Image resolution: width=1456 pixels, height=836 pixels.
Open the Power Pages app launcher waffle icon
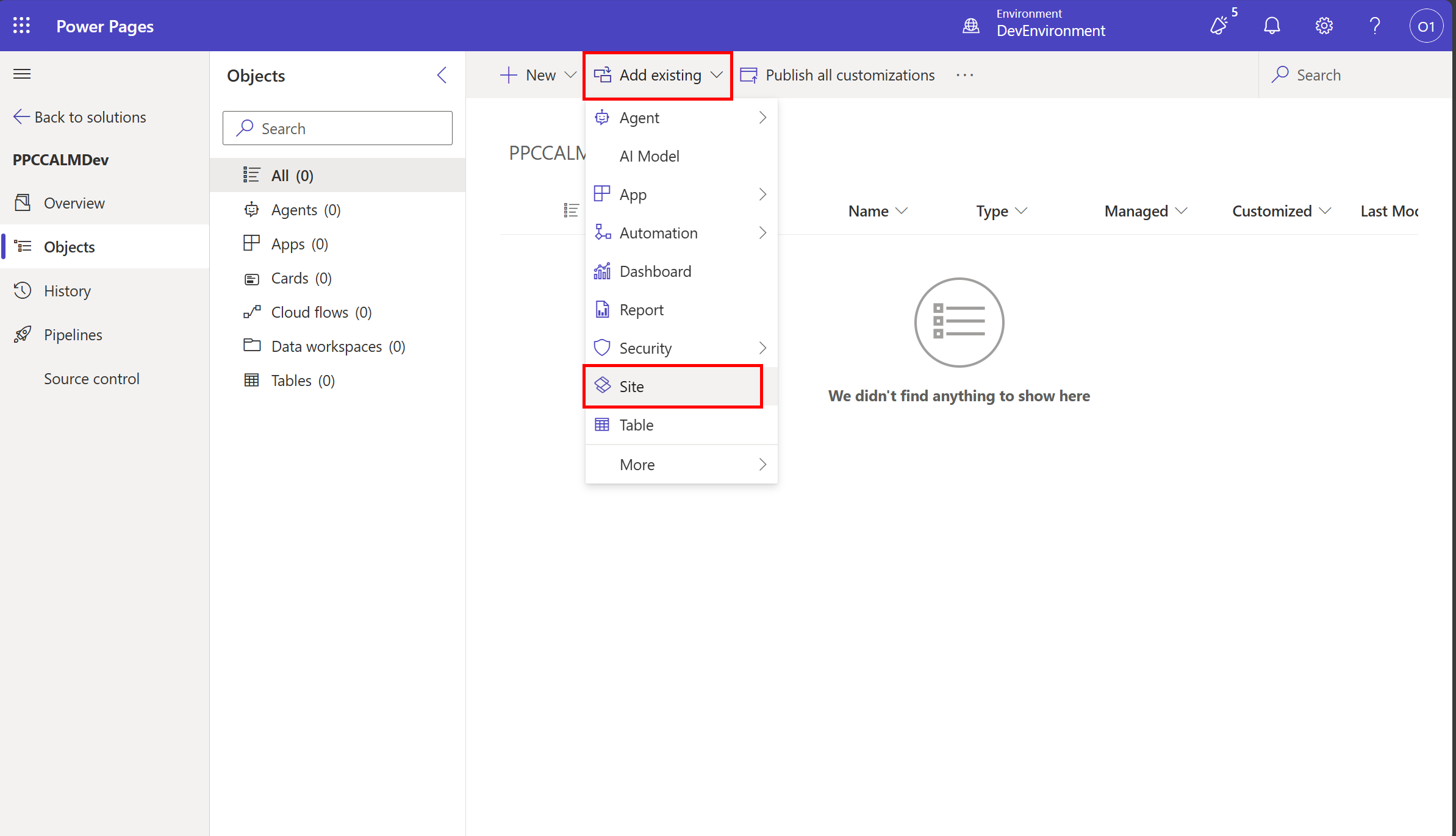(21, 26)
